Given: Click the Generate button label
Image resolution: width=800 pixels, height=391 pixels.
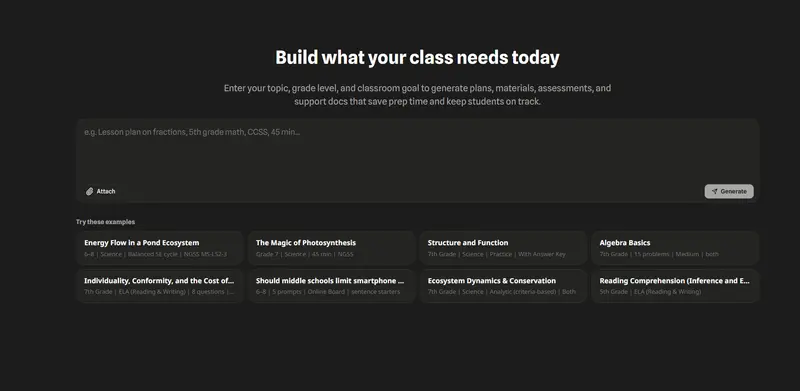Looking at the screenshot, I should pos(734,191).
